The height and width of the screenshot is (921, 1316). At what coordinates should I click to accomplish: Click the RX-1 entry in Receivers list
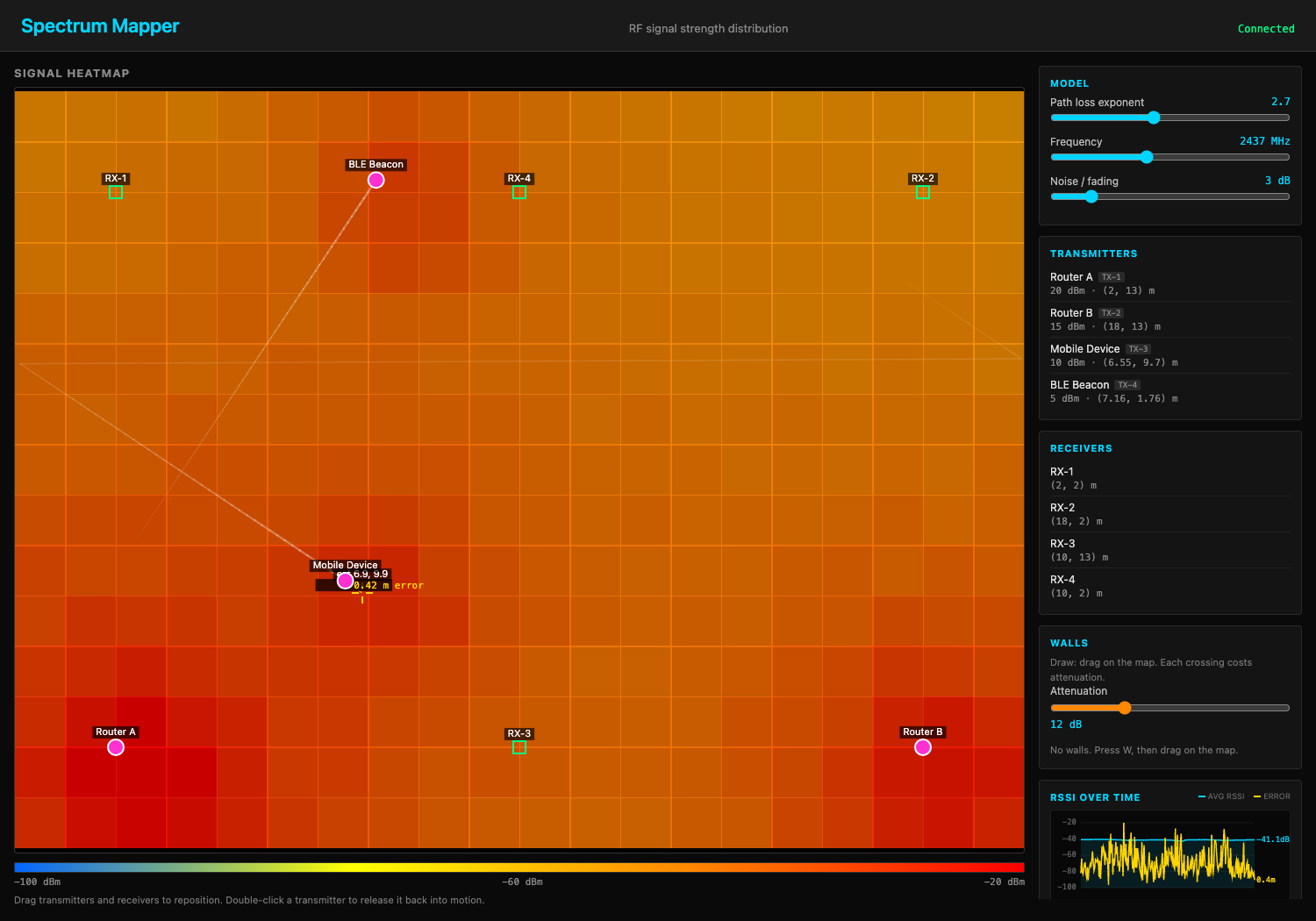coord(1170,478)
